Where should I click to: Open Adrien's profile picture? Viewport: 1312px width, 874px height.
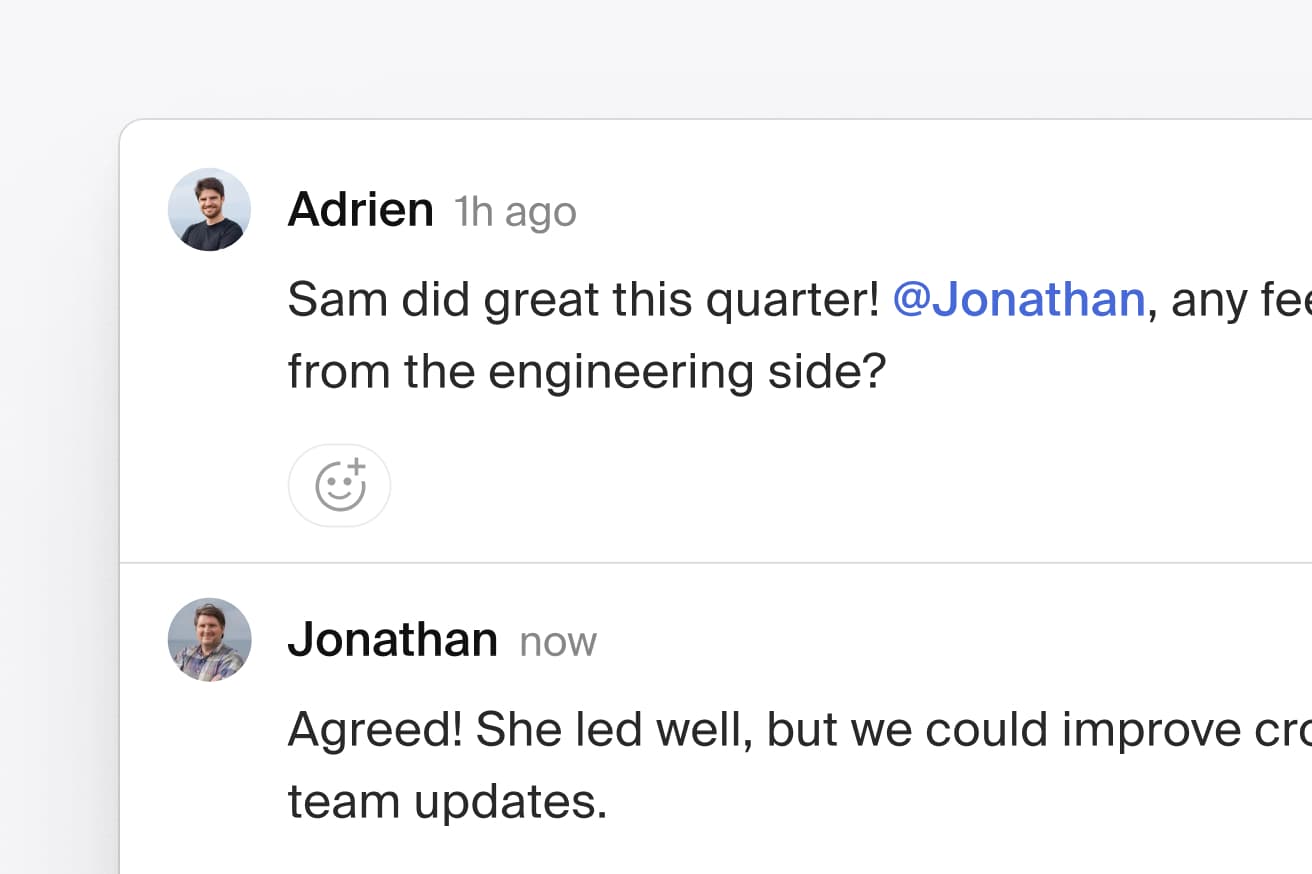pyautogui.click(x=209, y=210)
